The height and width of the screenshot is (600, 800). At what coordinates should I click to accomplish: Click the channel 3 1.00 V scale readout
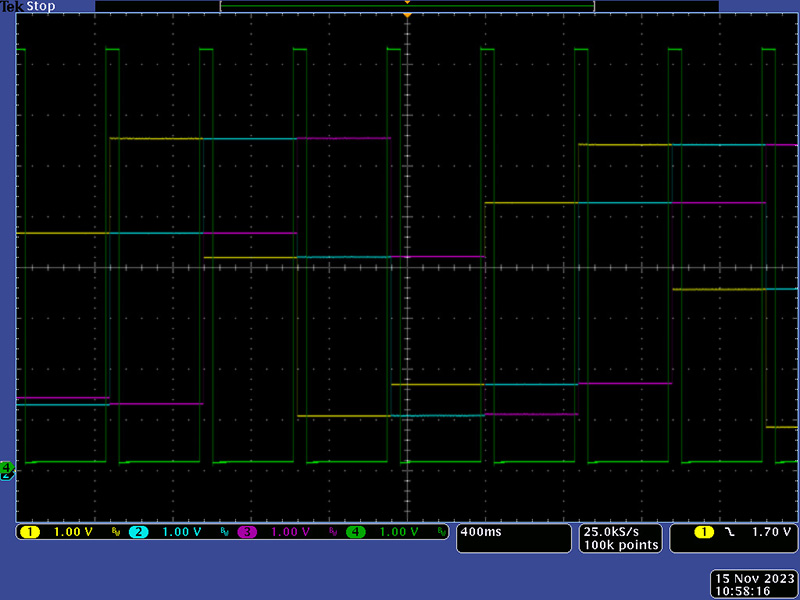291,532
